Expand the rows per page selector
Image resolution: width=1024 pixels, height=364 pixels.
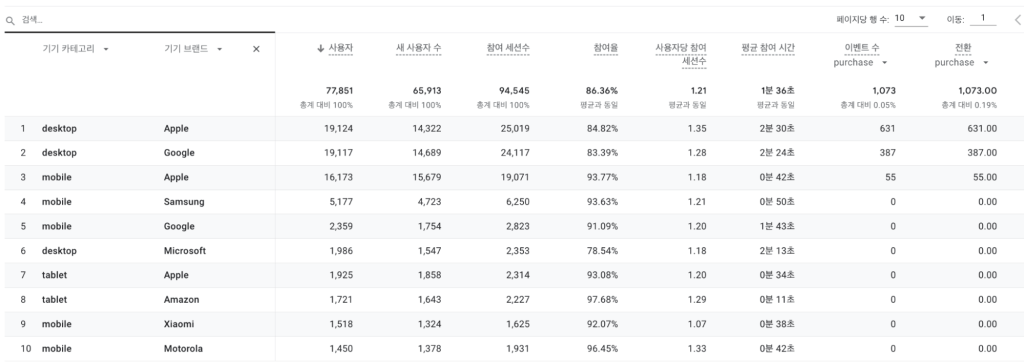click(x=910, y=18)
